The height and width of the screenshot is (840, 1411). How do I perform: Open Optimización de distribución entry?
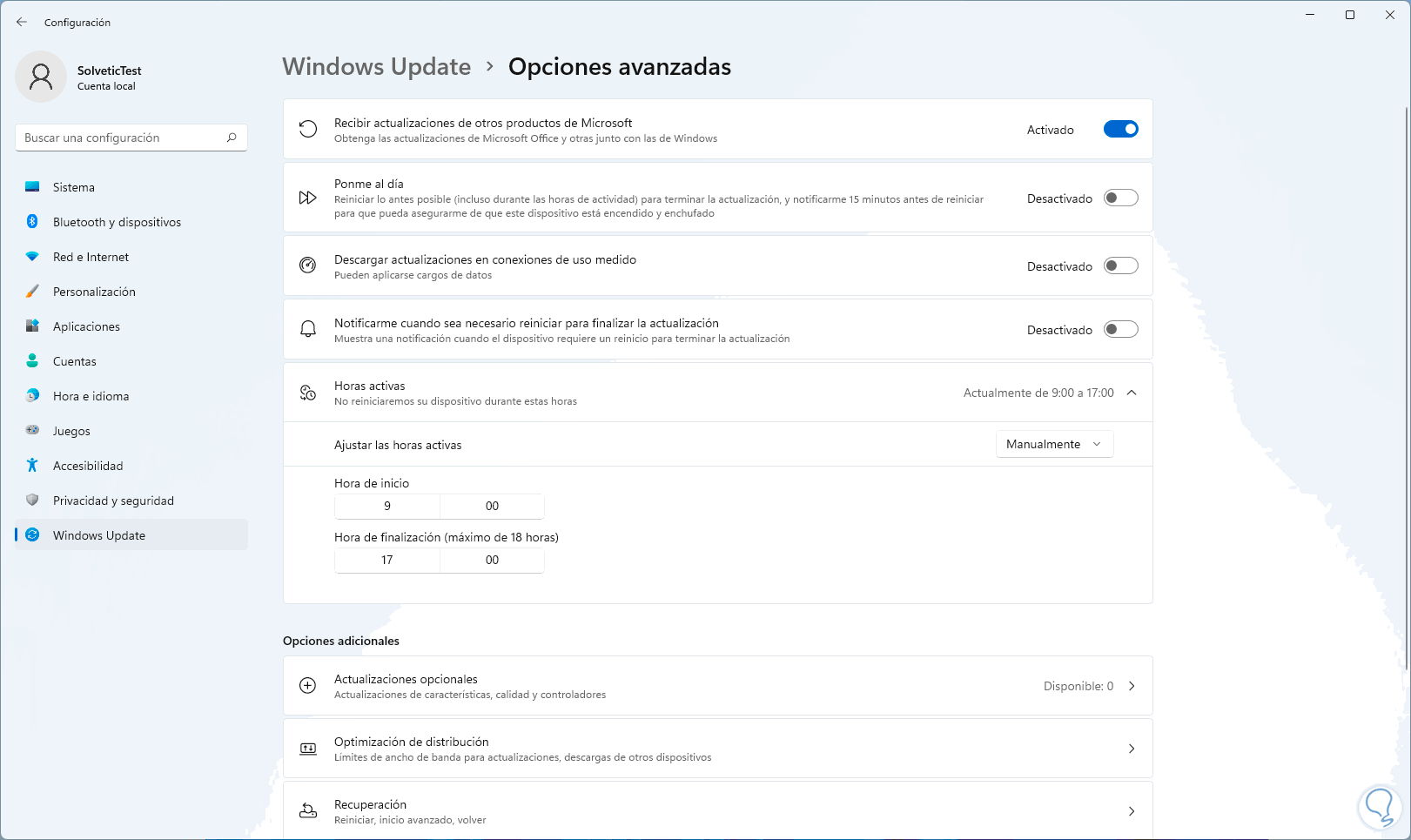(x=718, y=749)
